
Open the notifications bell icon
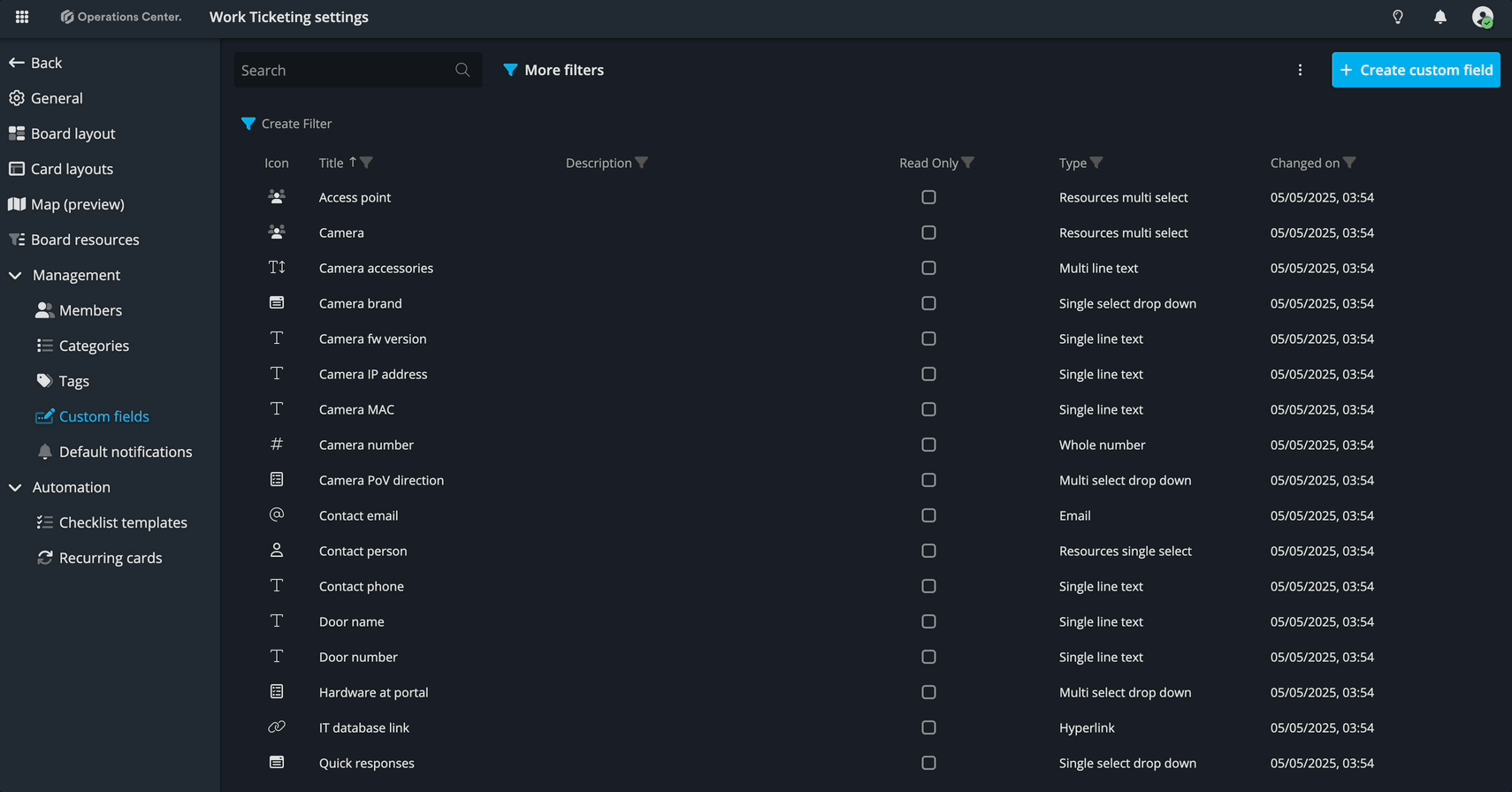click(x=1440, y=17)
